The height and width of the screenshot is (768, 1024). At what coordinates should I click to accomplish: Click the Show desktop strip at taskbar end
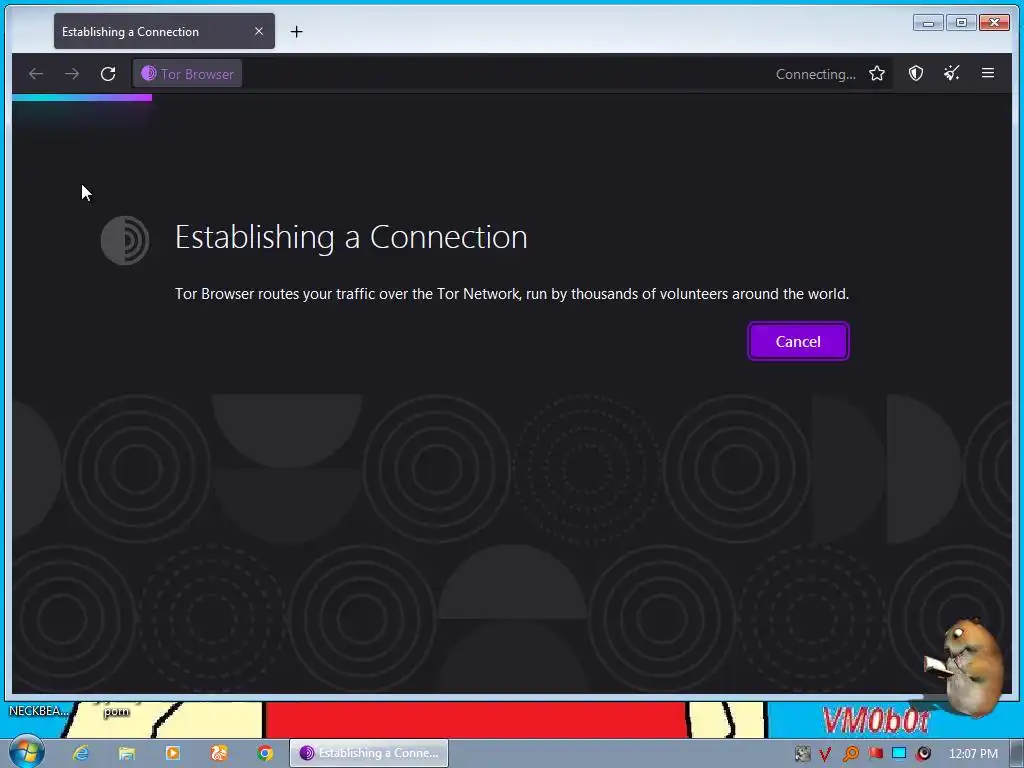[1017, 754]
